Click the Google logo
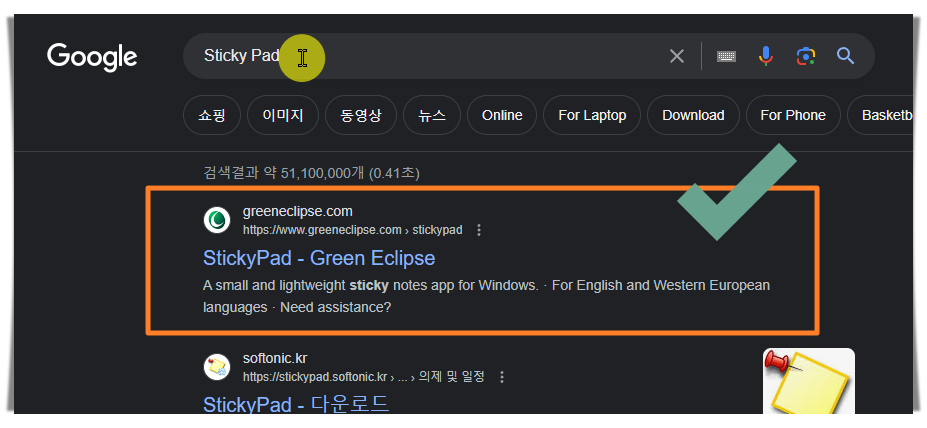 click(92, 57)
